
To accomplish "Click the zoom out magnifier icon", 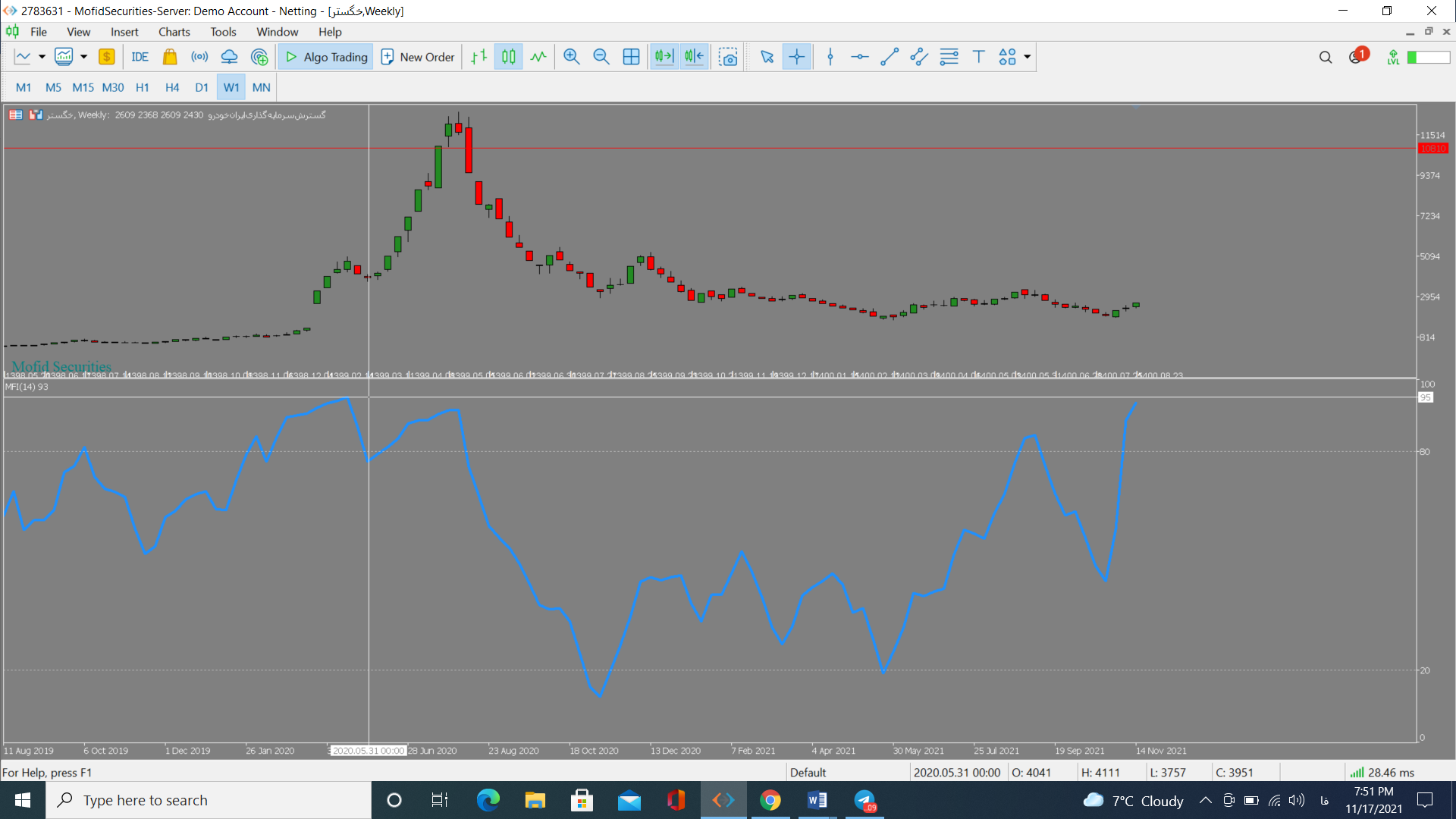I will 601,57.
